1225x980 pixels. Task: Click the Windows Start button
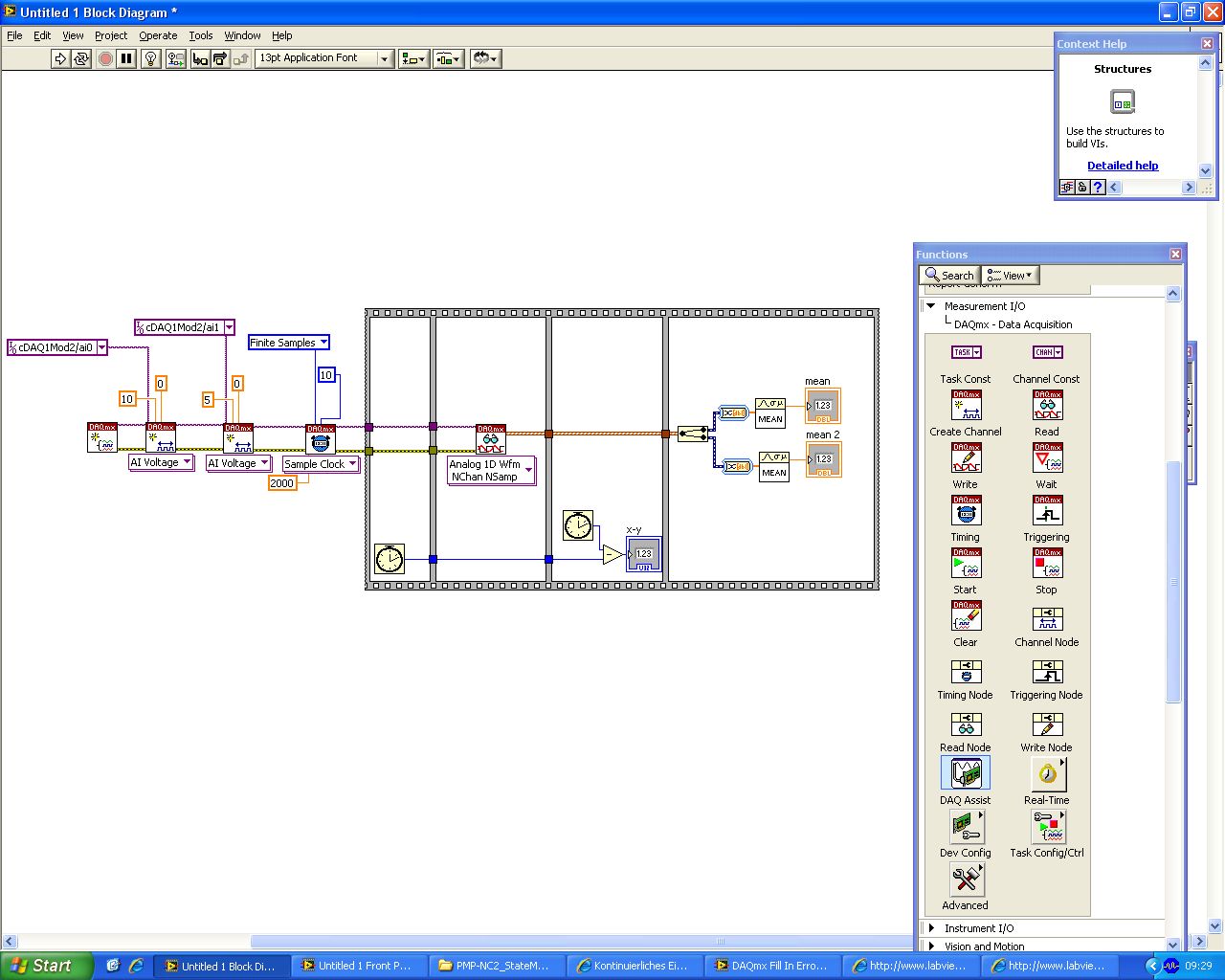[x=46, y=966]
